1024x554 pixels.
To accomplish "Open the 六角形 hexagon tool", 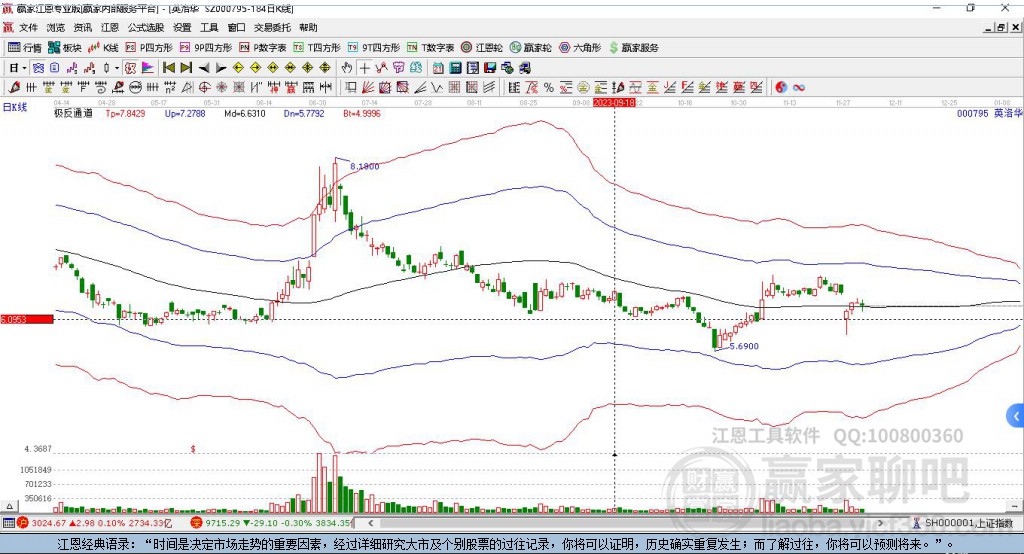I will pyautogui.click(x=580, y=48).
